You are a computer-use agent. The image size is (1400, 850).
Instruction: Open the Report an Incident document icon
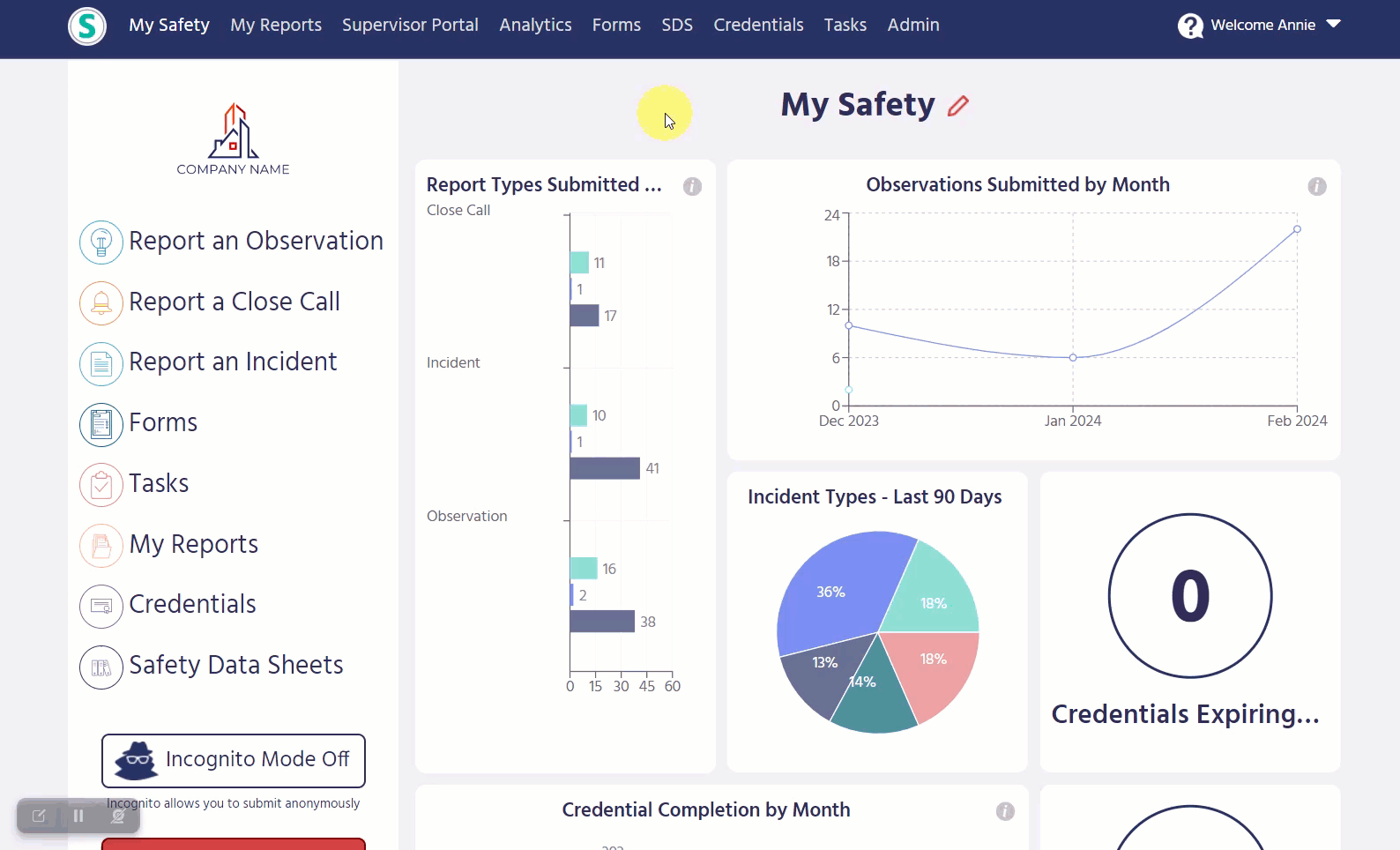tap(101, 363)
